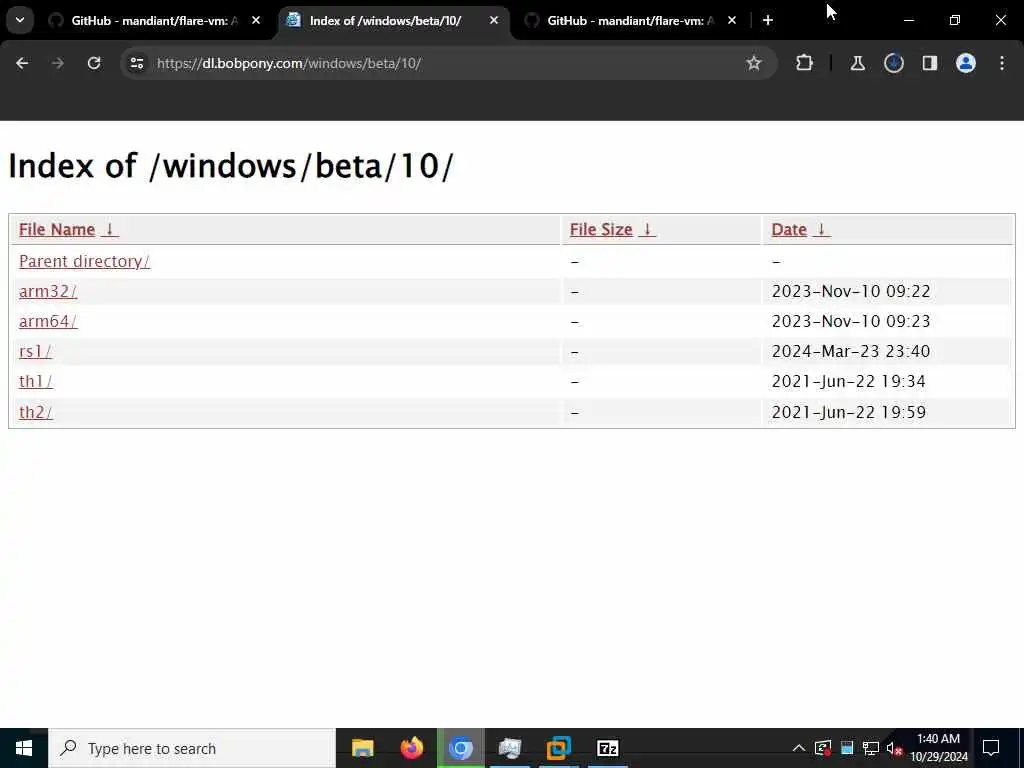Select the date 2023-Nov-10 09:23
Viewport: 1024px width, 768px height.
850,321
